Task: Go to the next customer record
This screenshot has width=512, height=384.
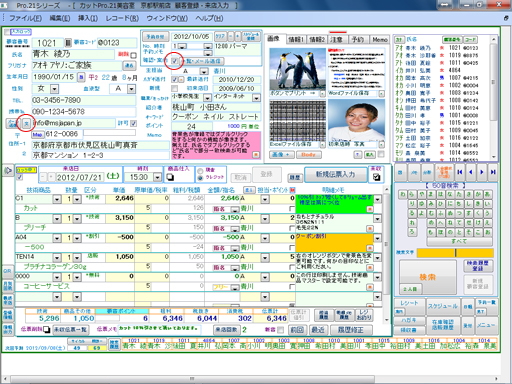Action: click(482, 172)
